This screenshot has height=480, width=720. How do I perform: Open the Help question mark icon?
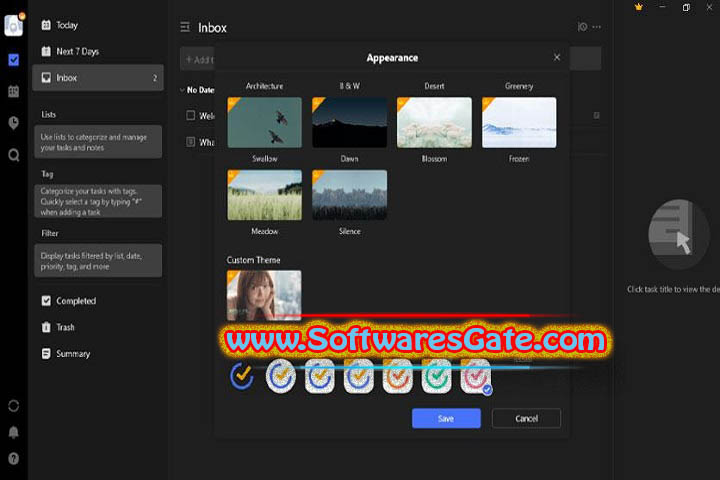(x=14, y=458)
